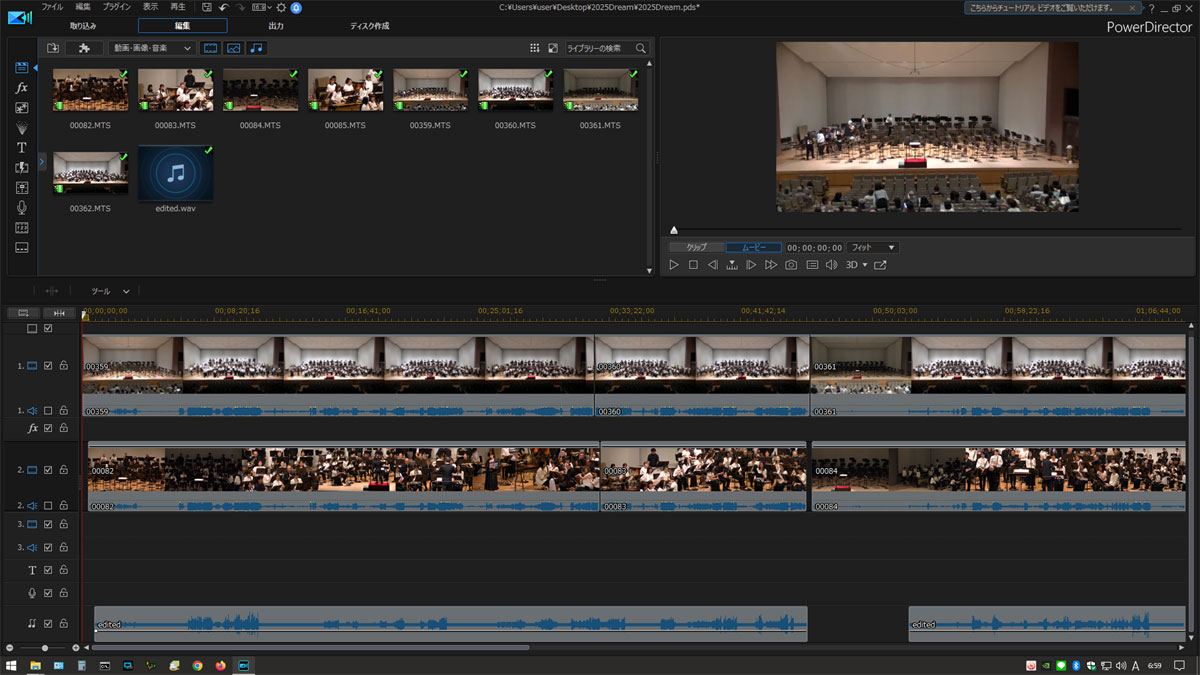Open the ファイル menu
The height and width of the screenshot is (675, 1200).
point(52,7)
